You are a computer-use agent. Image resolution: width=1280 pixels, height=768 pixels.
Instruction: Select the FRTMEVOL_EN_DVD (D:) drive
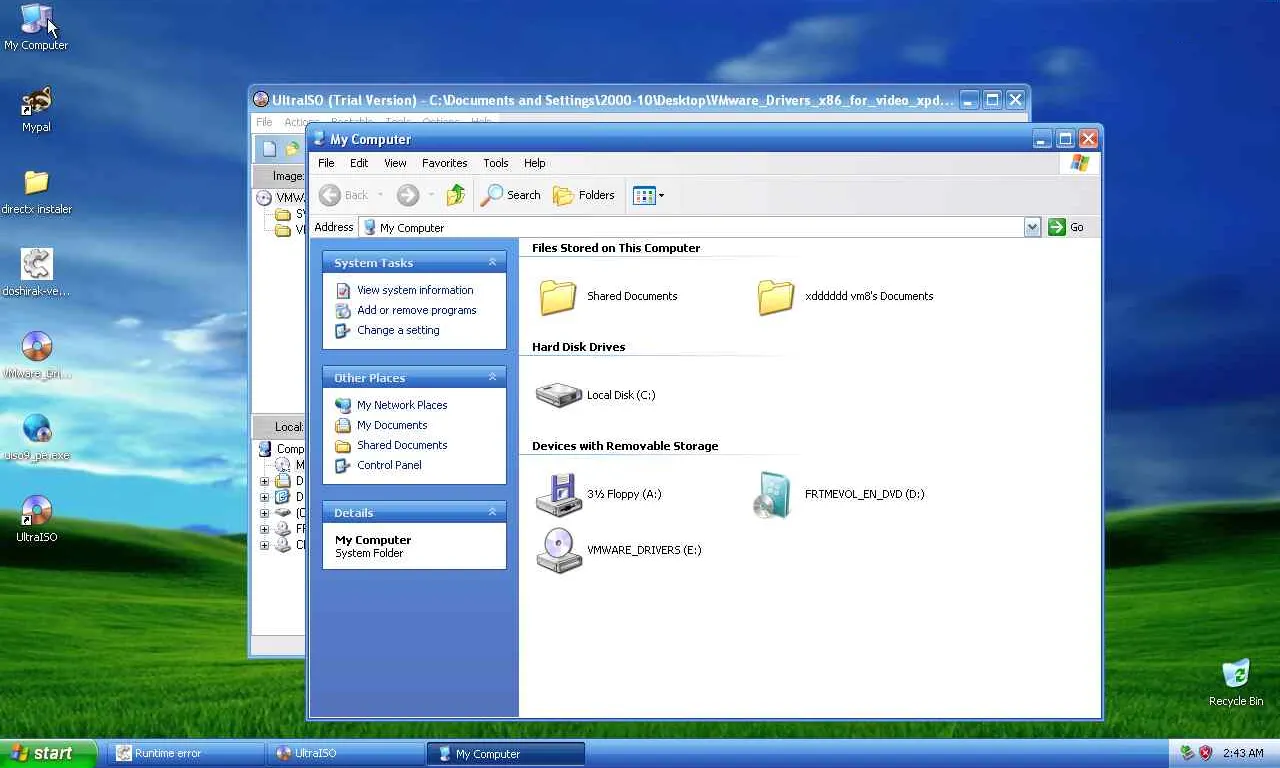point(839,494)
